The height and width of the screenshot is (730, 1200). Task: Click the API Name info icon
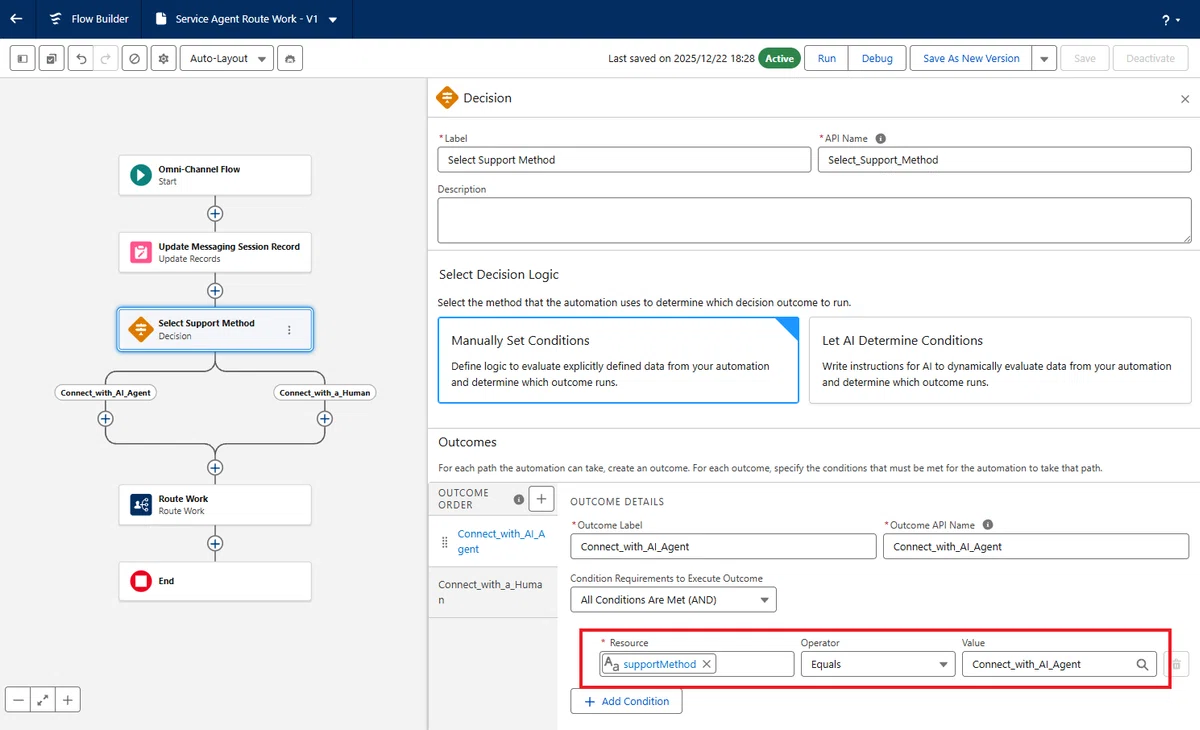(x=880, y=139)
